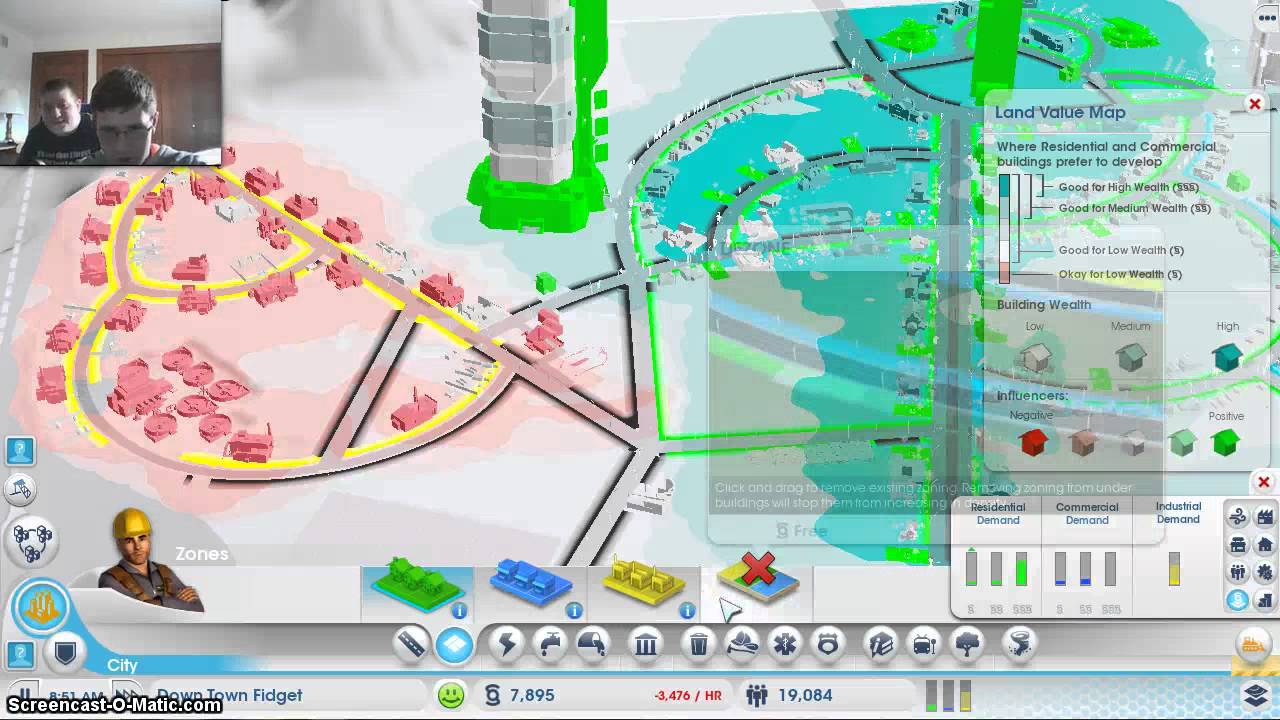Open the Health medical star menu
The height and width of the screenshot is (720, 1280).
click(785, 645)
